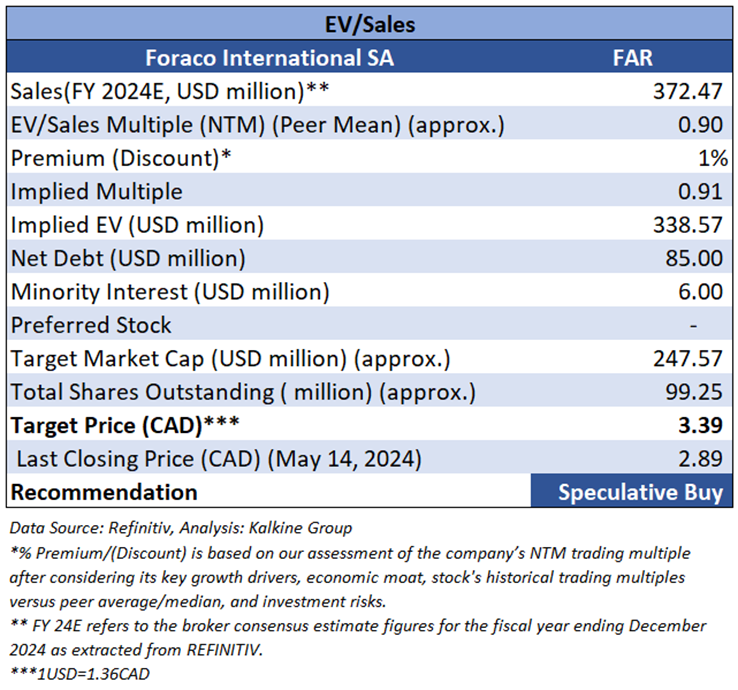This screenshot has height=690, width=738.
Task: Click the Recommendation row label
Action: (104, 492)
